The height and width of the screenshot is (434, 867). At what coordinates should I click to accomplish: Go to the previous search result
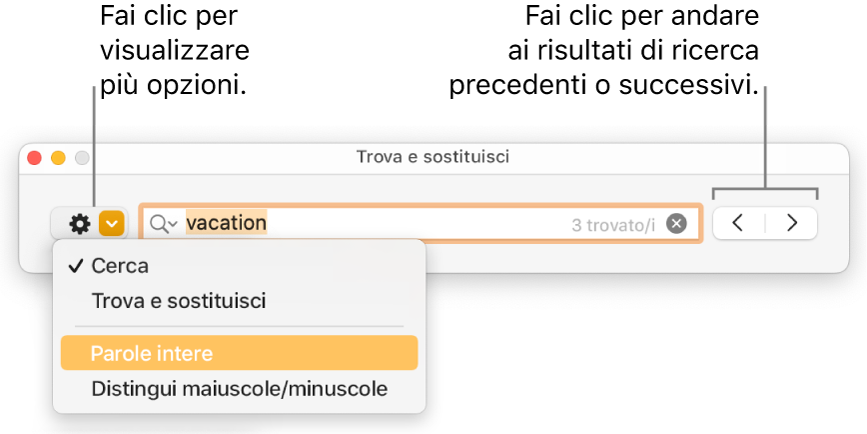[738, 223]
